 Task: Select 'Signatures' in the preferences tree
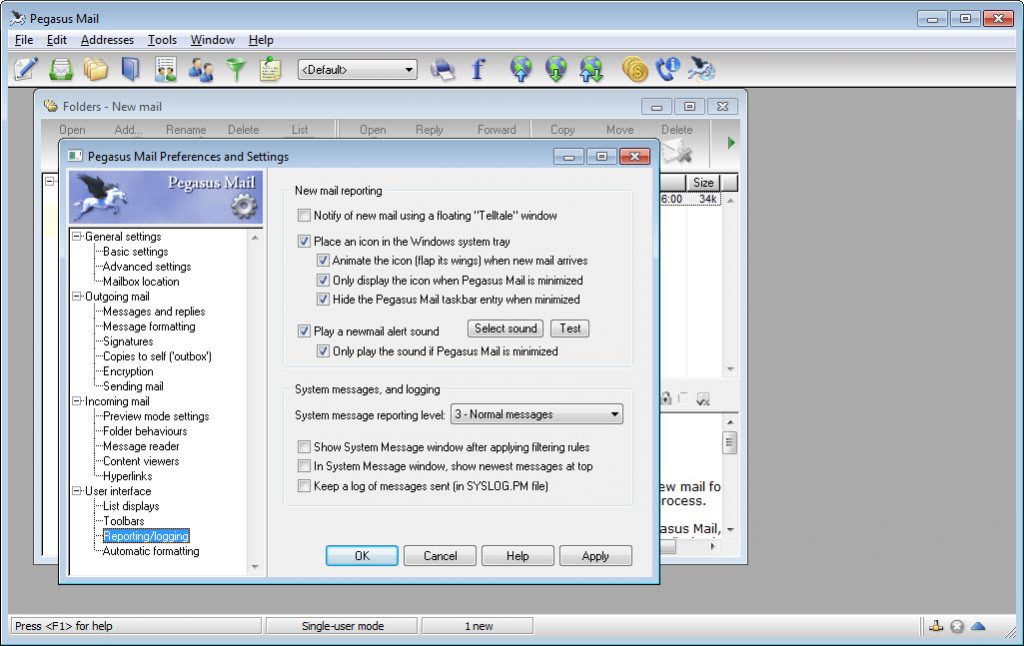[x=128, y=341]
